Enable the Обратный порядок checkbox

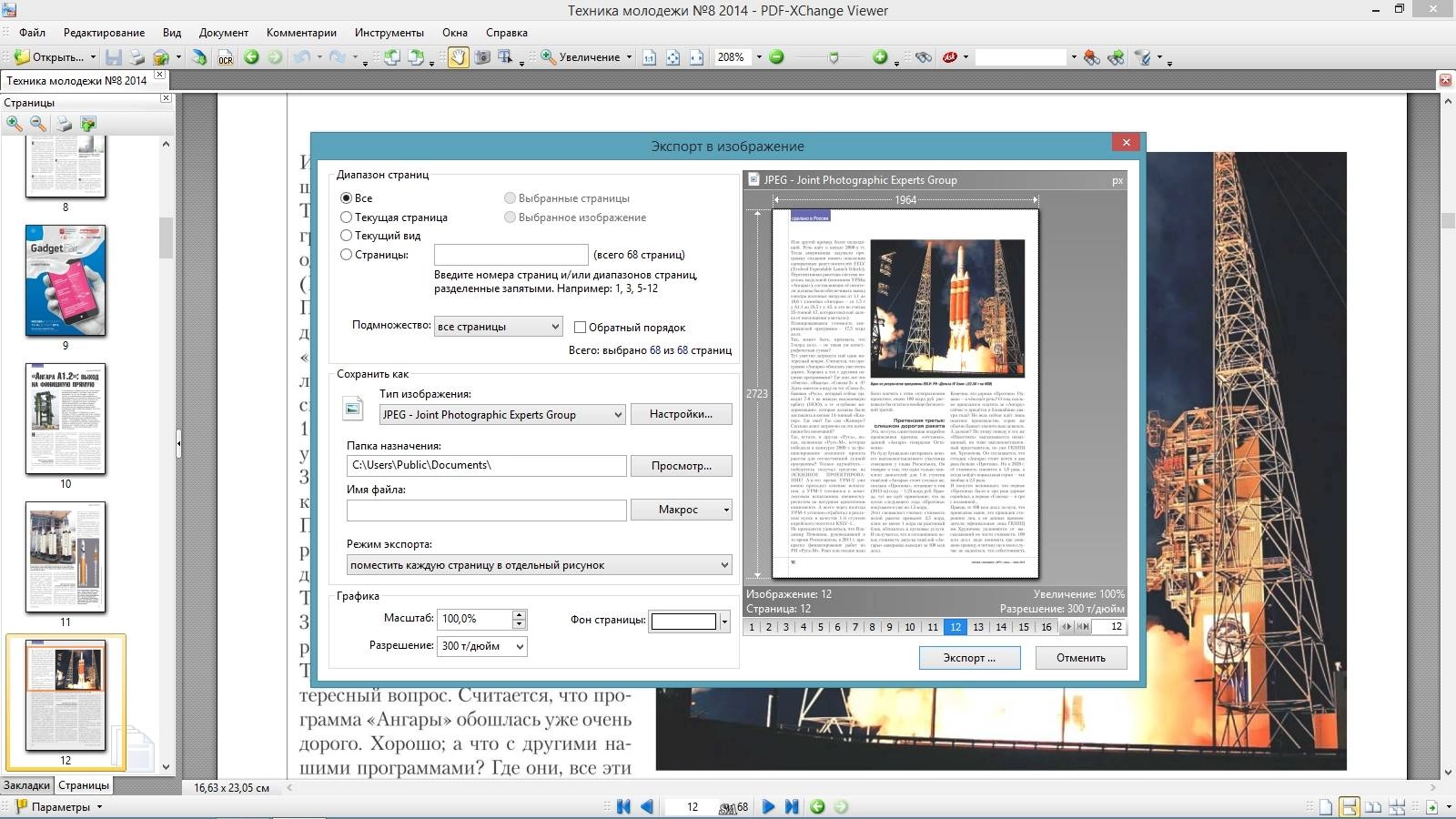coord(580,327)
